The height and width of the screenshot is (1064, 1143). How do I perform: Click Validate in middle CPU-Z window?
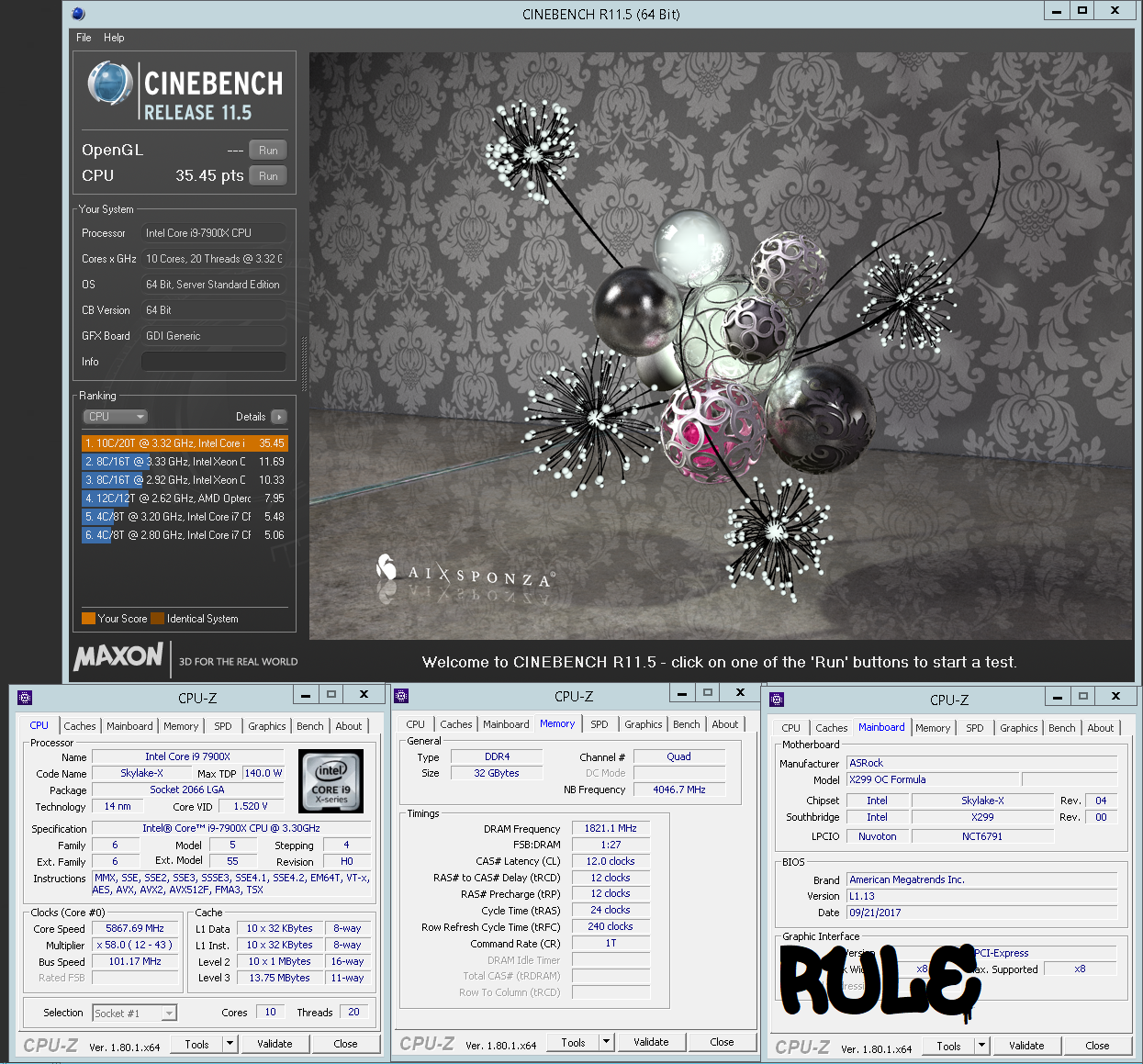click(x=651, y=1043)
